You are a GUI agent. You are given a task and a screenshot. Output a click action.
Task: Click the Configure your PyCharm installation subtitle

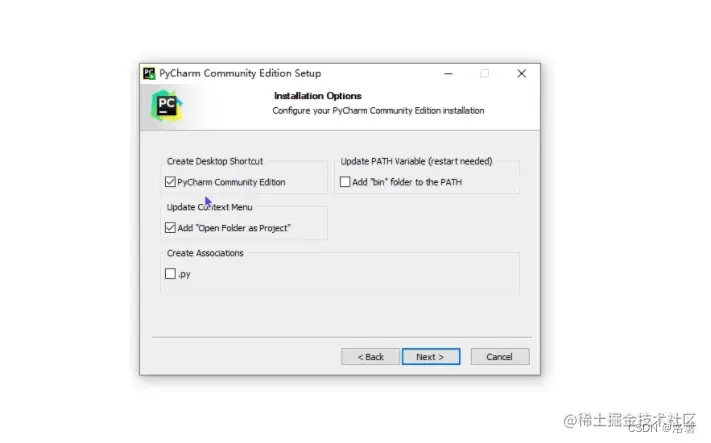[378, 111]
